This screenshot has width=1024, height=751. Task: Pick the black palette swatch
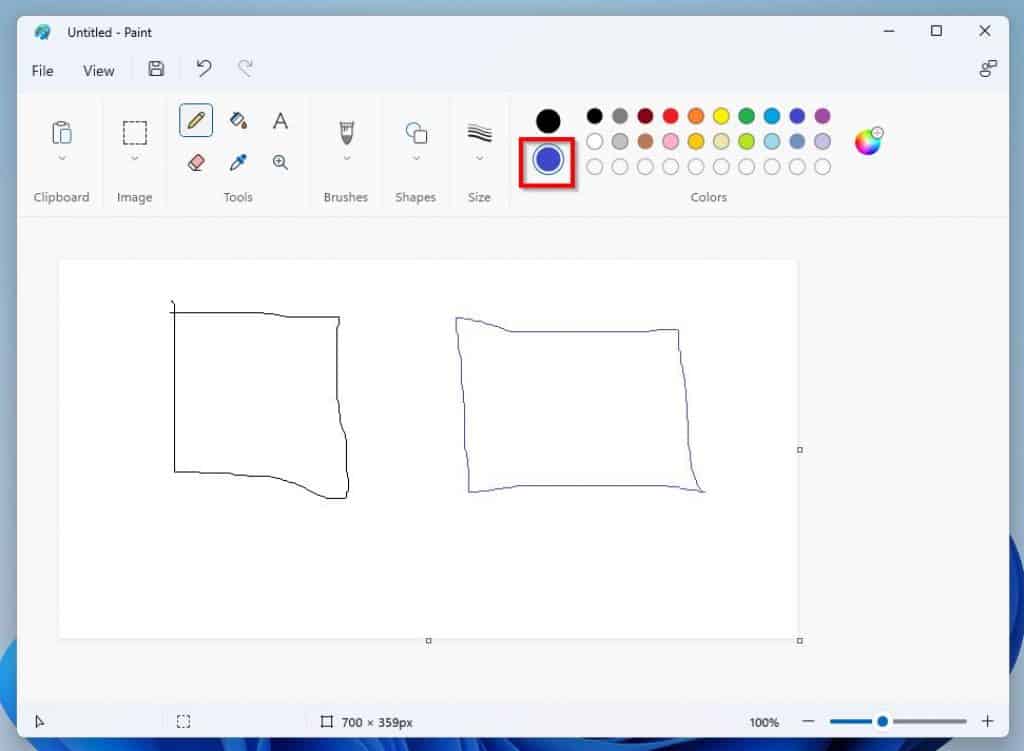coord(594,116)
